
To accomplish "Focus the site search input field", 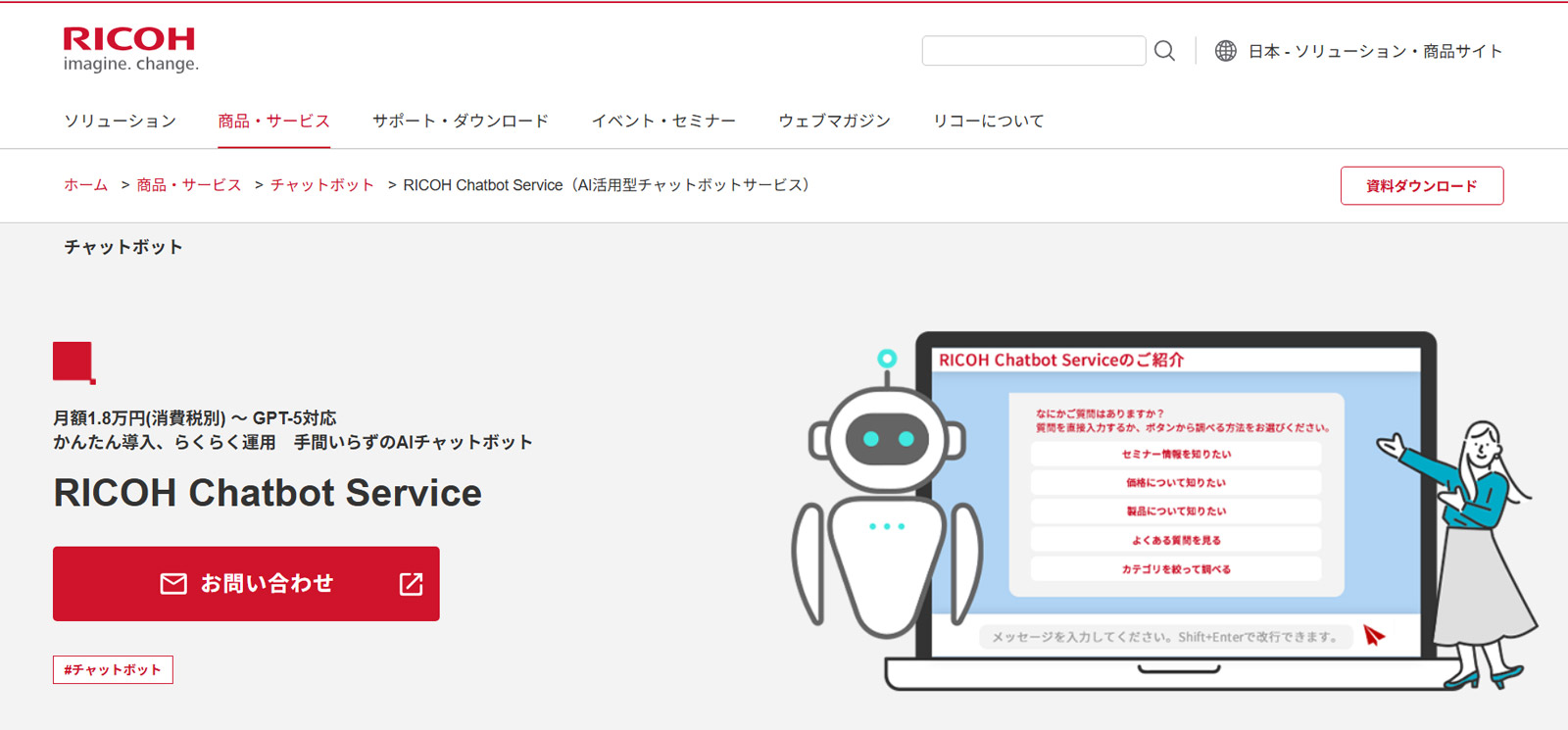I will (x=1034, y=51).
